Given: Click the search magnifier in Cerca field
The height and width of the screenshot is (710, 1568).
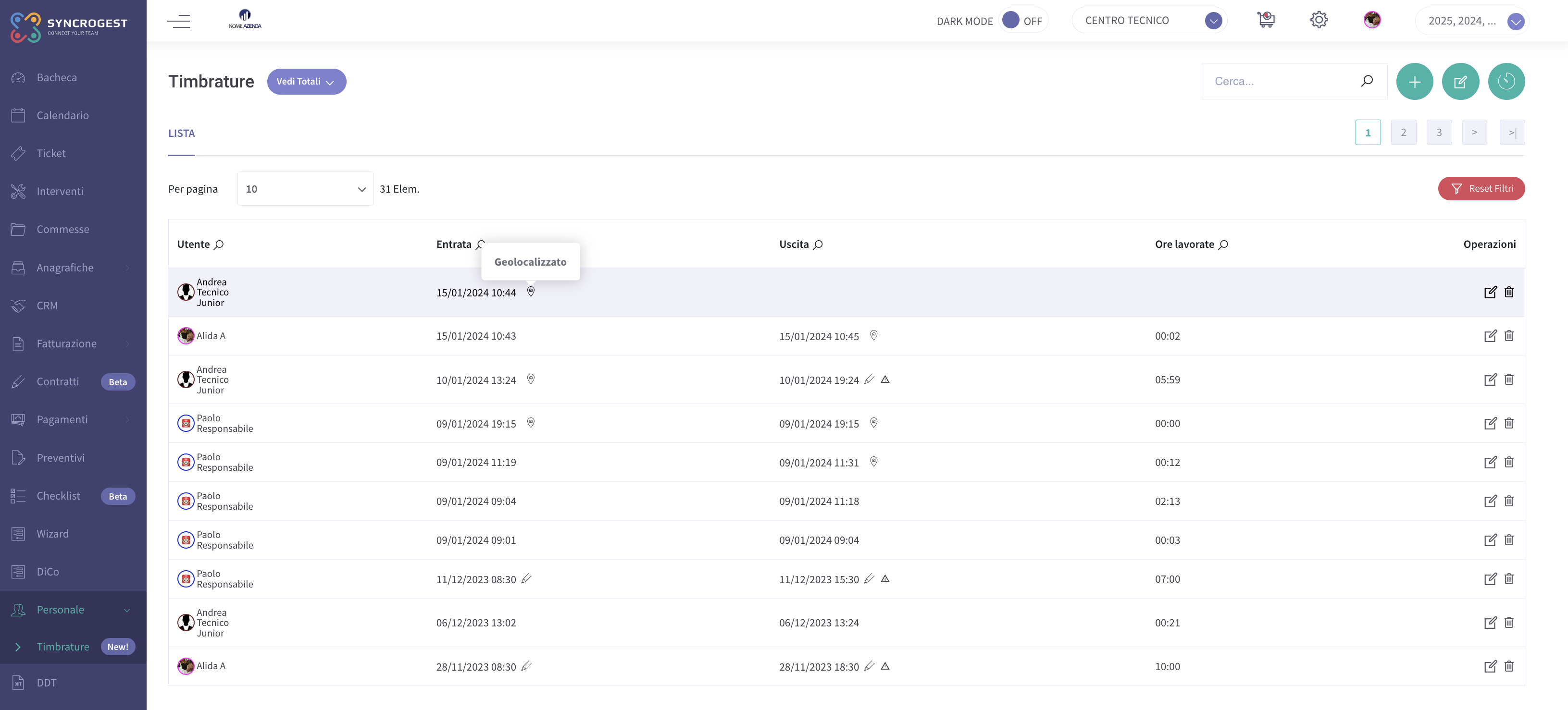Looking at the screenshot, I should [1367, 81].
